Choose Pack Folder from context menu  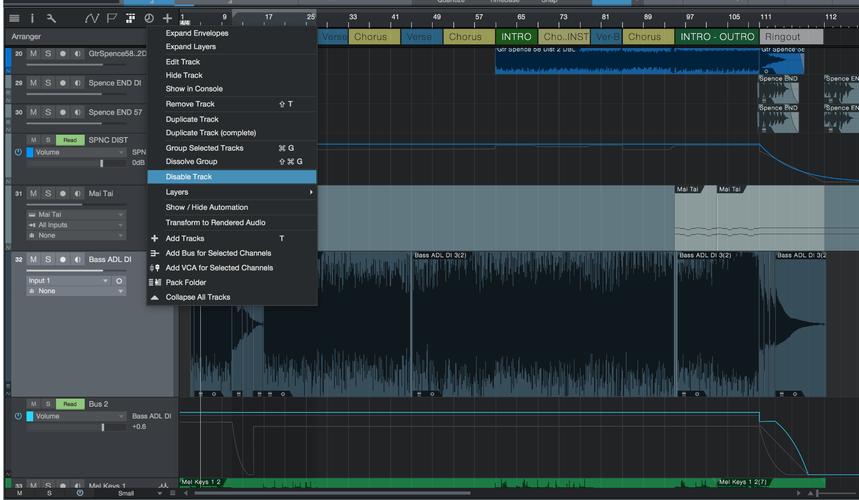point(232,283)
